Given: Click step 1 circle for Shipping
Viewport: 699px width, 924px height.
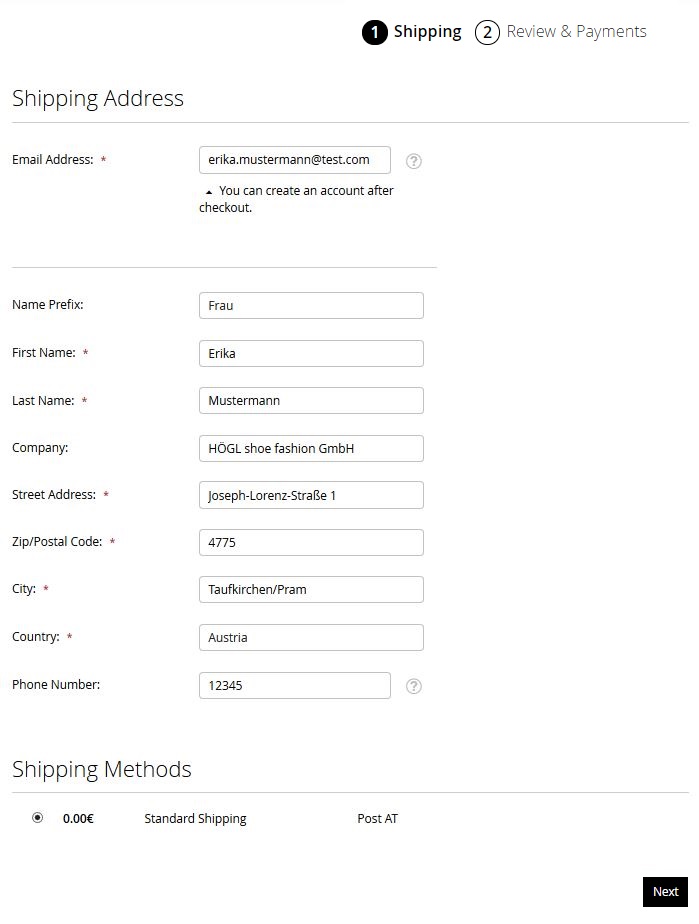Looking at the screenshot, I should (x=375, y=33).
